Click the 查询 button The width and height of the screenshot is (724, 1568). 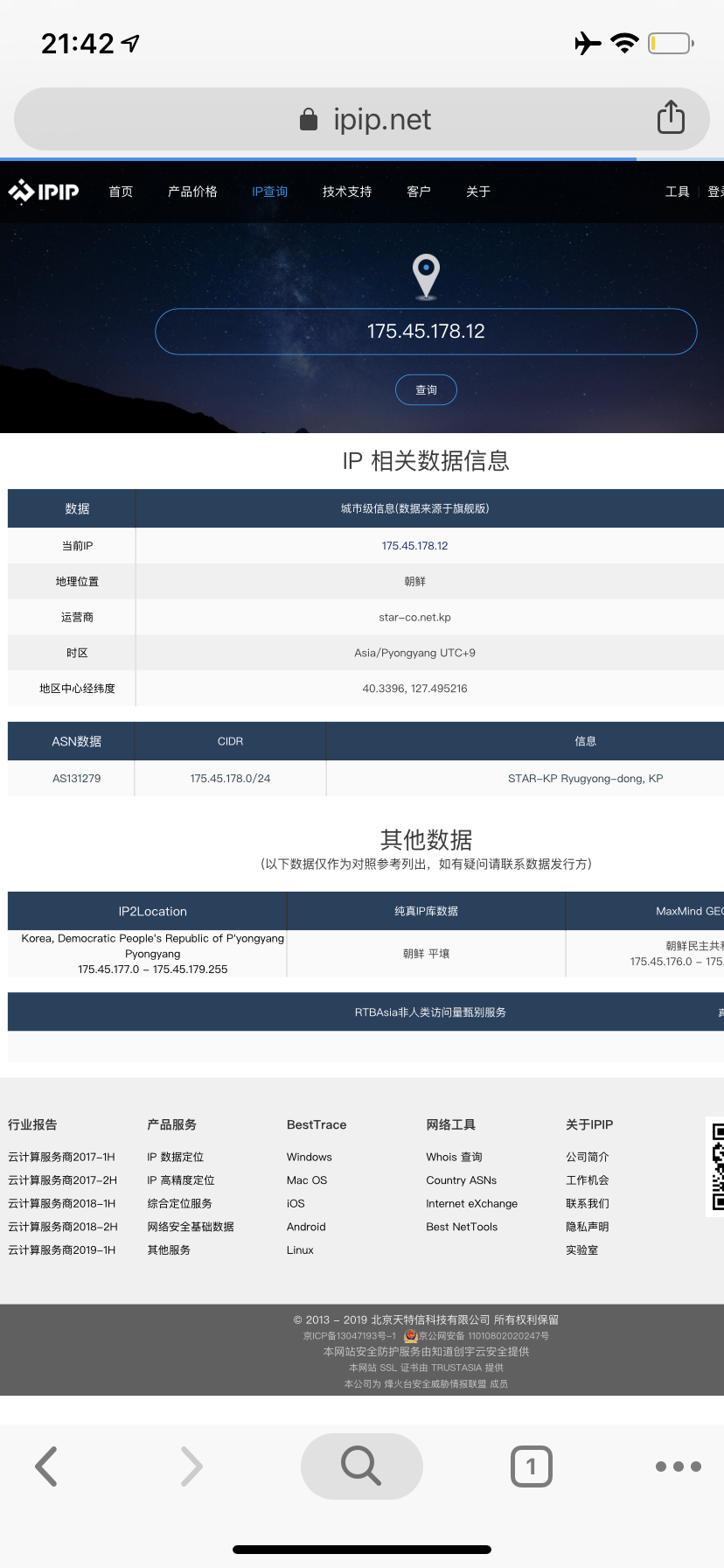coord(426,390)
